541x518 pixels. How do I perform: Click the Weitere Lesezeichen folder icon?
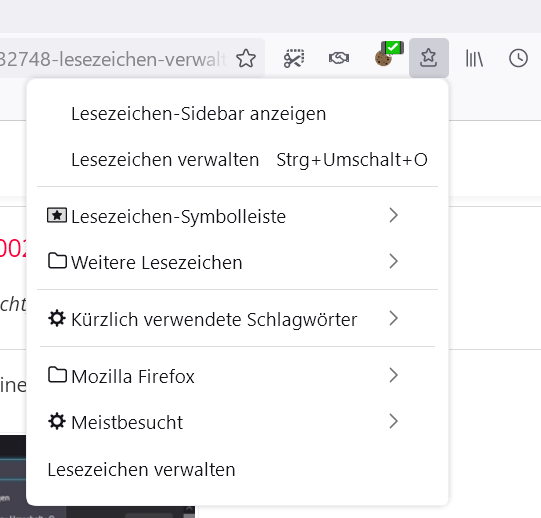pos(57,261)
